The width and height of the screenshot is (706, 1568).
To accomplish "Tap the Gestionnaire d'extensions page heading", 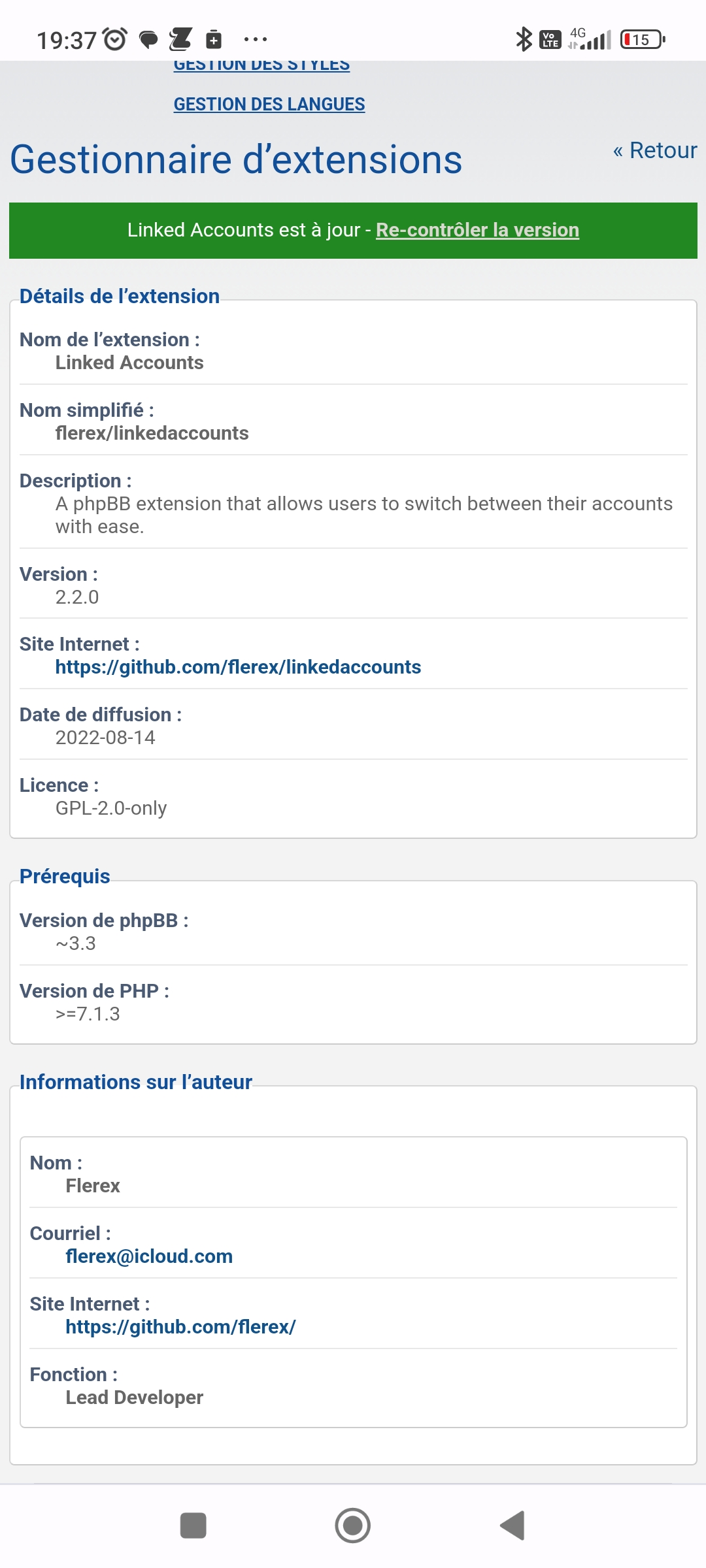I will pos(236,160).
